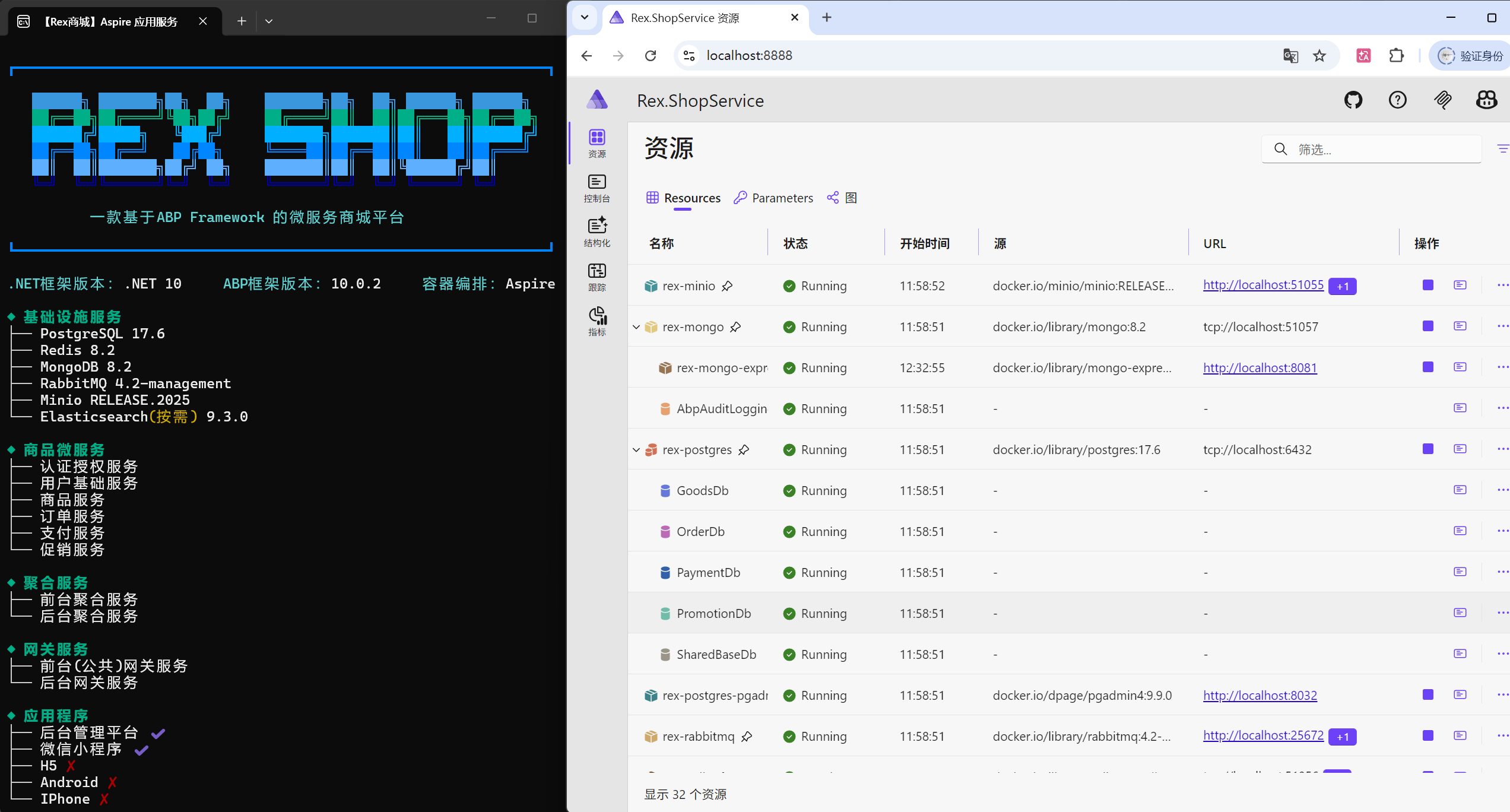The width and height of the screenshot is (1510, 812).
Task: Click the 显示 32 个资源 footer text
Action: pyautogui.click(x=685, y=794)
